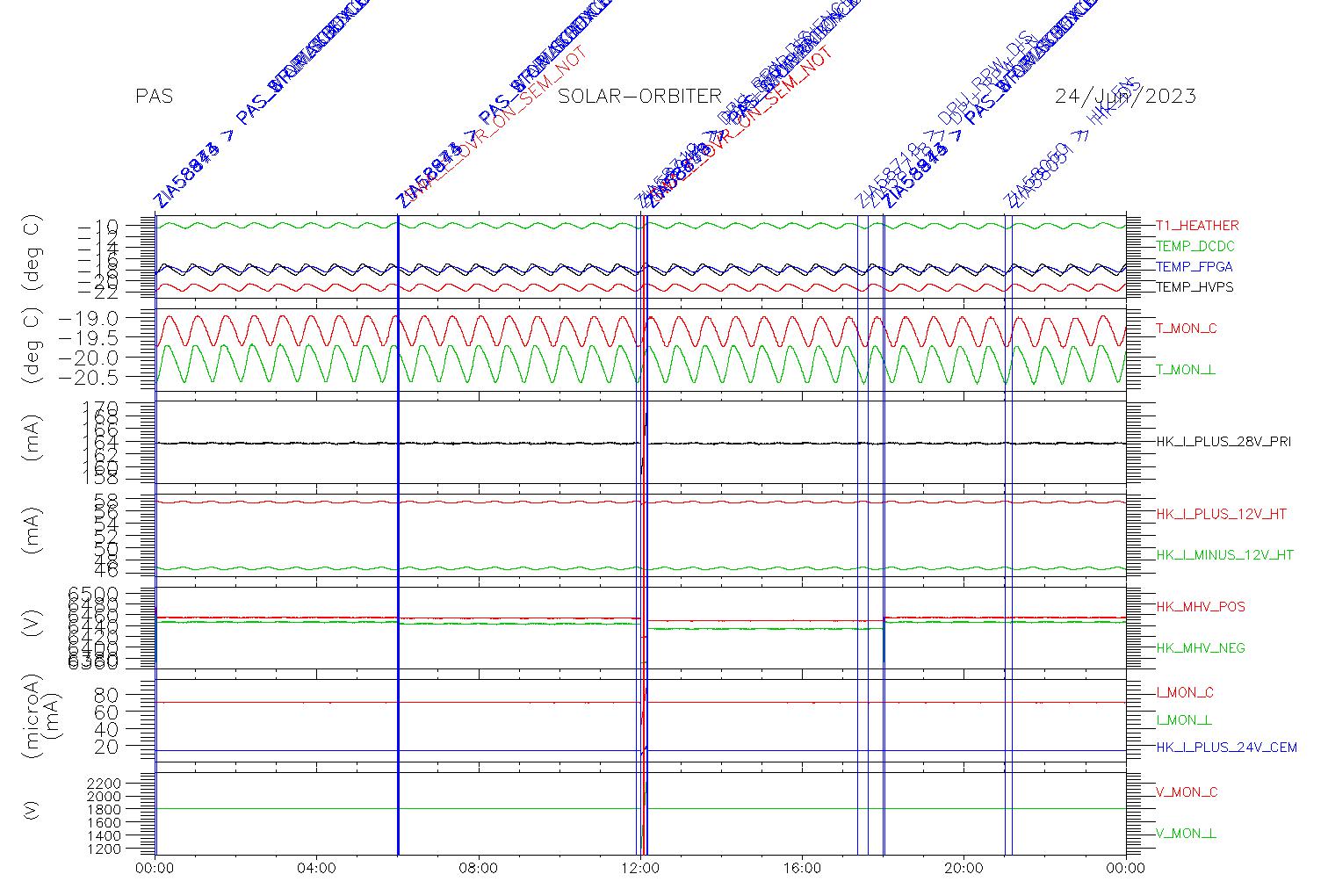
Task: Click the T1_HEATHER legend label
Action: tap(1197, 226)
